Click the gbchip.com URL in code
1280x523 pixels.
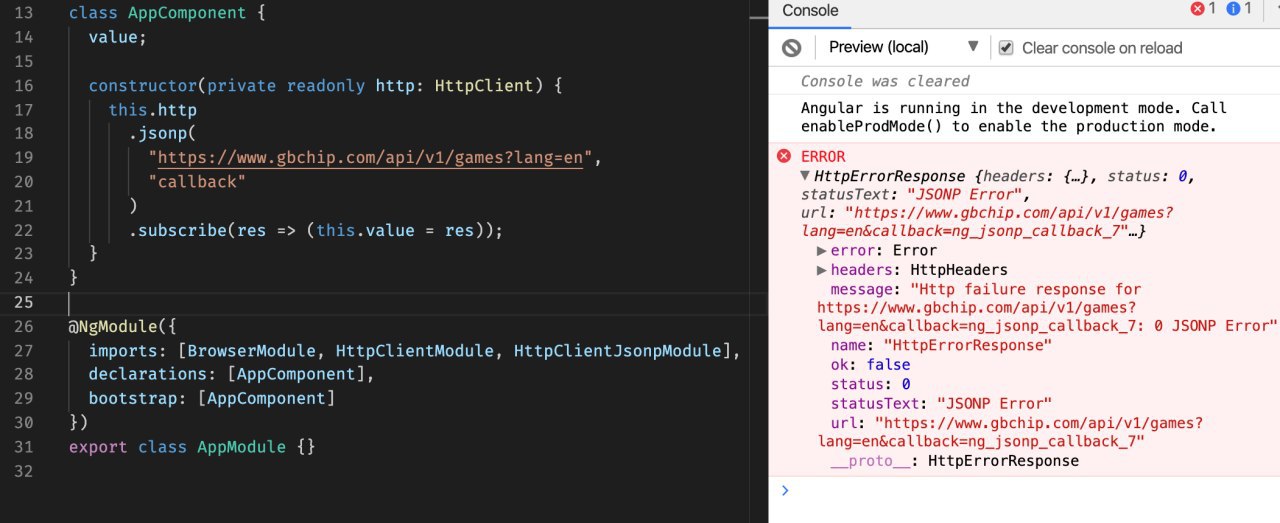pos(370,158)
